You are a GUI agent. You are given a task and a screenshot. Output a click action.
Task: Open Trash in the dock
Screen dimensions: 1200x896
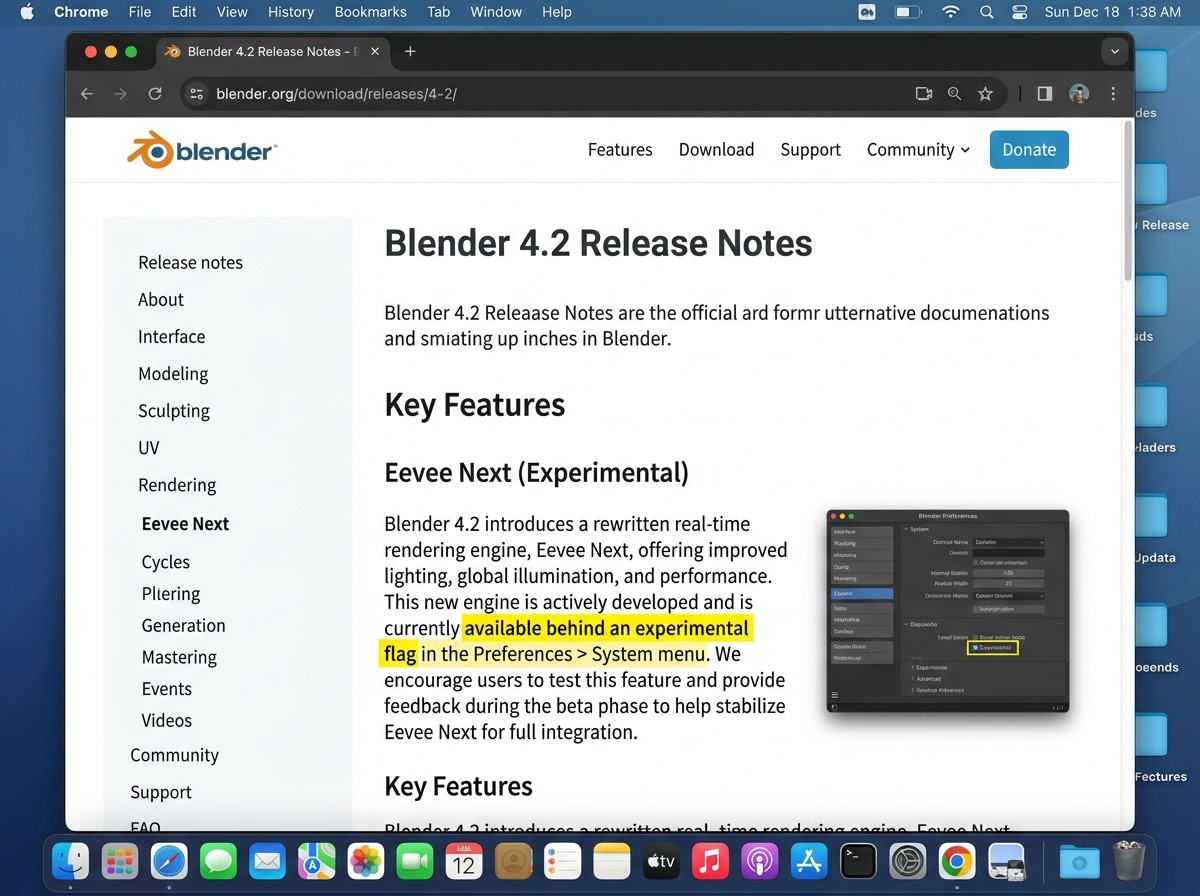click(1128, 861)
